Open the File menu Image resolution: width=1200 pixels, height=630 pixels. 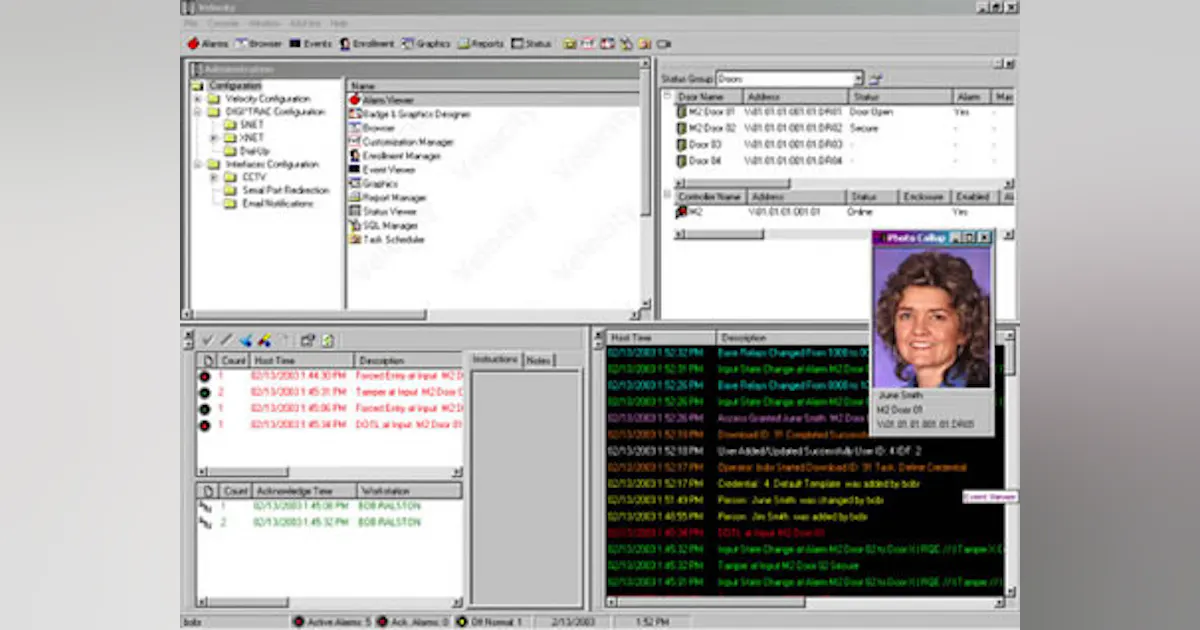coord(191,22)
